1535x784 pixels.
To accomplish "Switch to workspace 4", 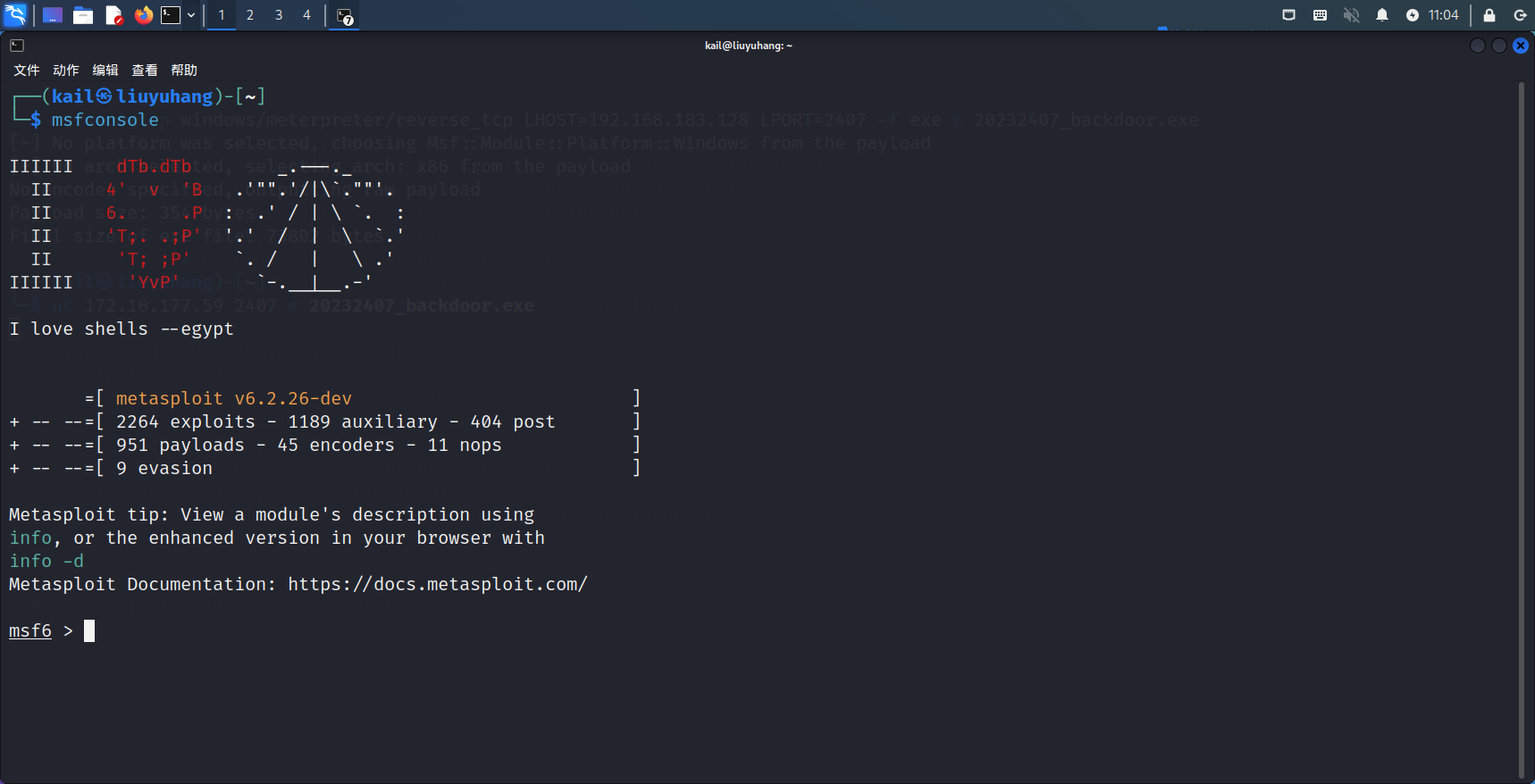I will [306, 15].
